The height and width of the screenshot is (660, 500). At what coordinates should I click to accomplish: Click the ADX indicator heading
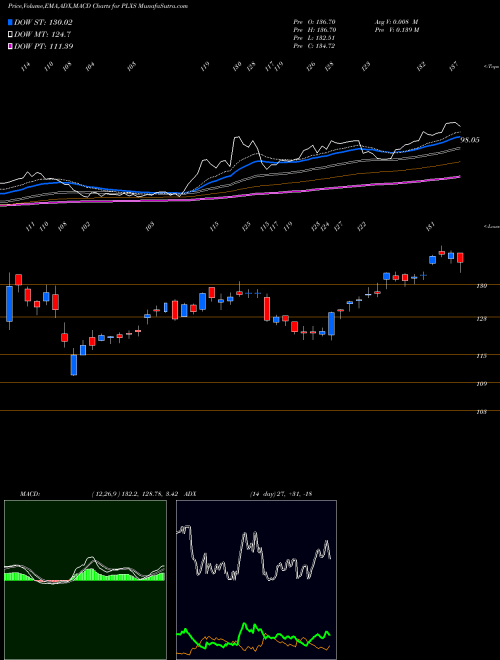pyautogui.click(x=190, y=494)
